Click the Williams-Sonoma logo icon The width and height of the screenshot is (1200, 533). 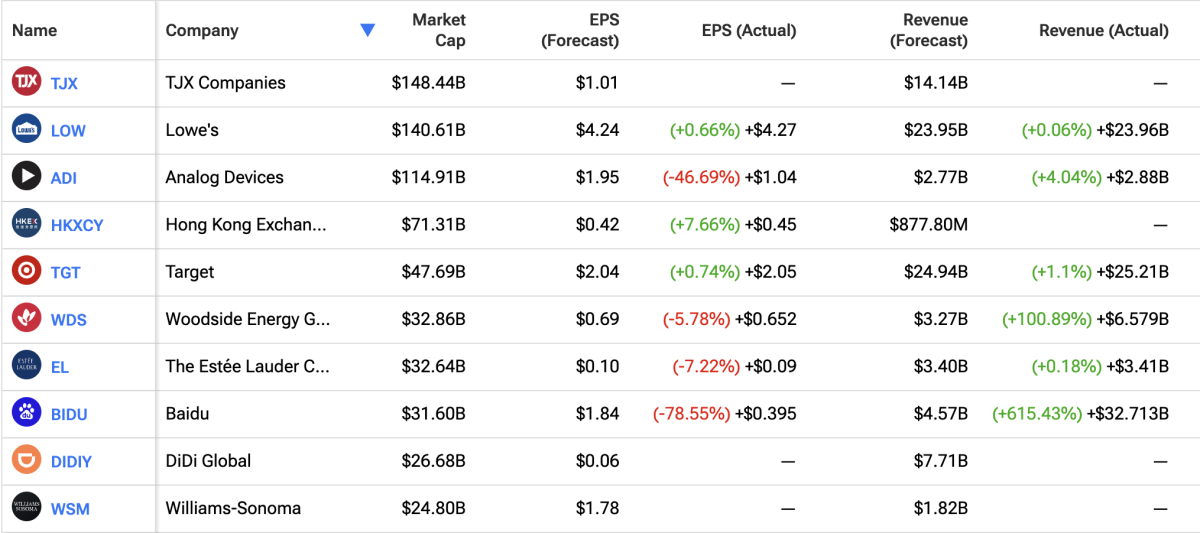point(26,508)
